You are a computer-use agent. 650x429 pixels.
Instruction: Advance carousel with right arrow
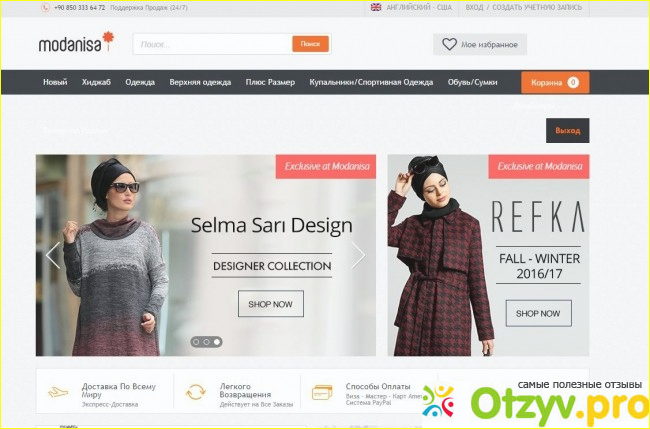coord(358,255)
